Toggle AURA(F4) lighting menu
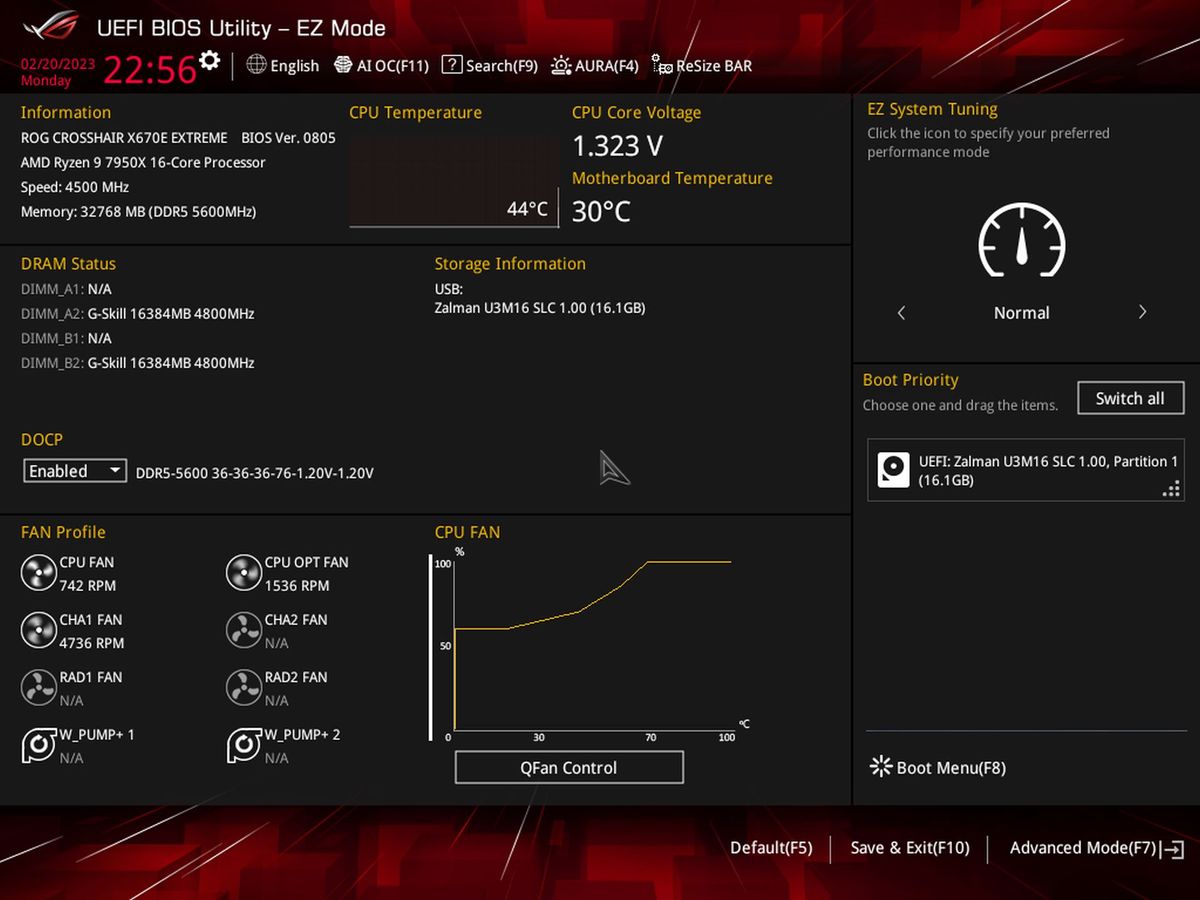 pos(594,66)
